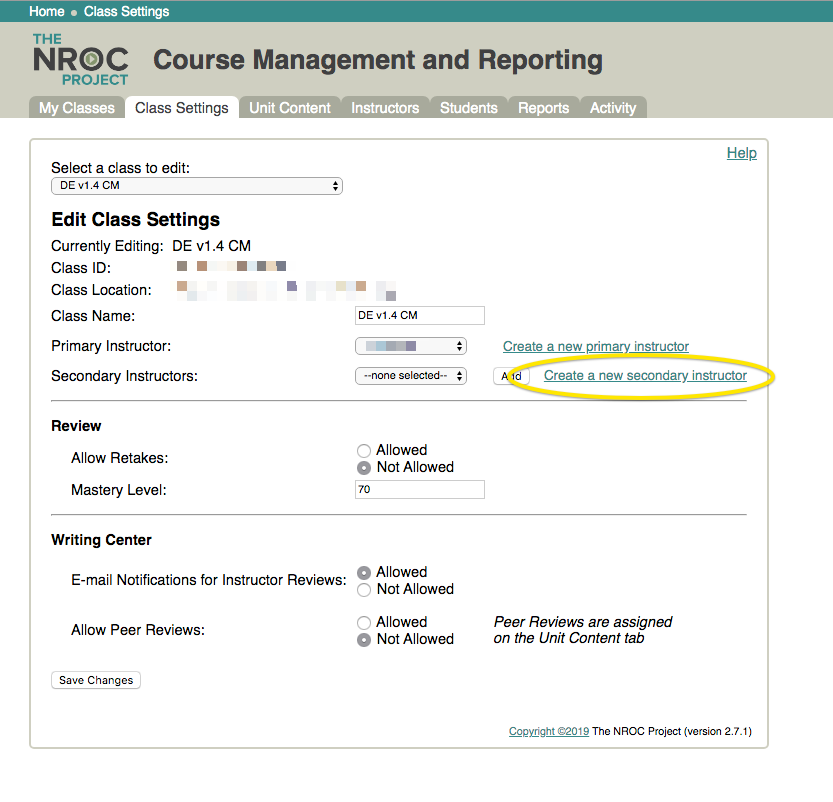
Task: Open the Unit Content tab
Action: (x=290, y=108)
